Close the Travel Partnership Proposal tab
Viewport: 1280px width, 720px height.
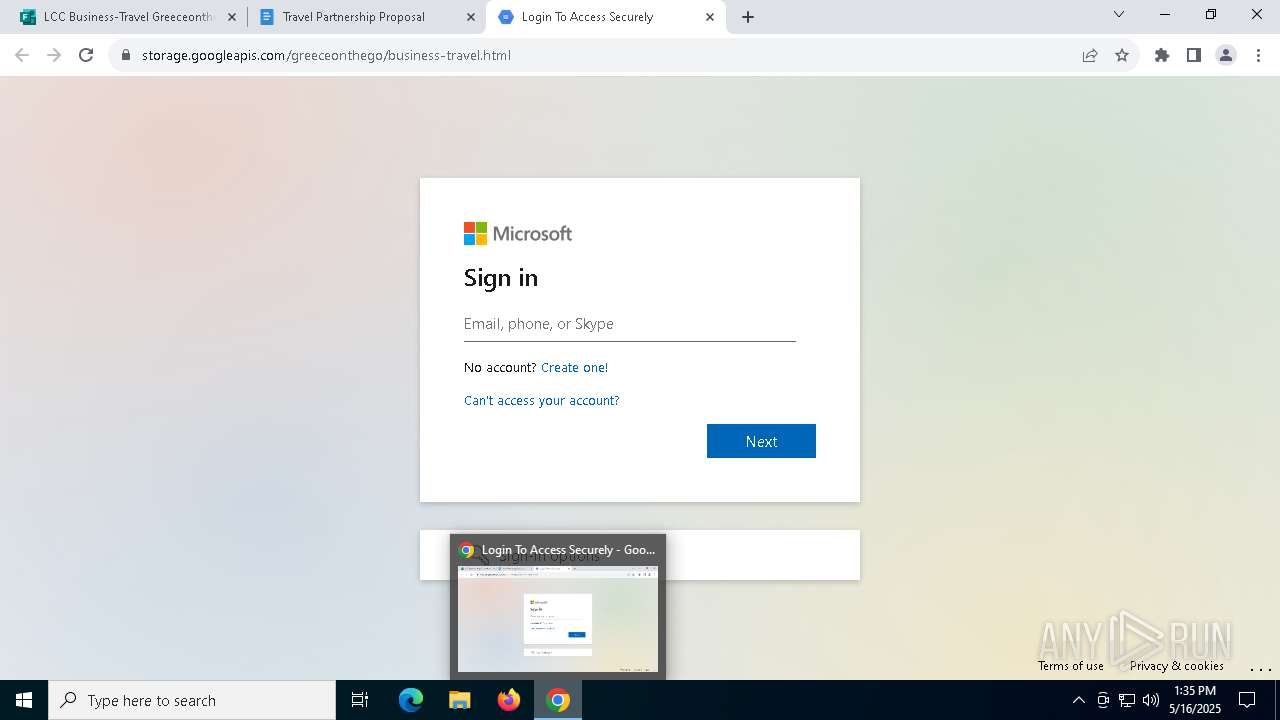[471, 17]
